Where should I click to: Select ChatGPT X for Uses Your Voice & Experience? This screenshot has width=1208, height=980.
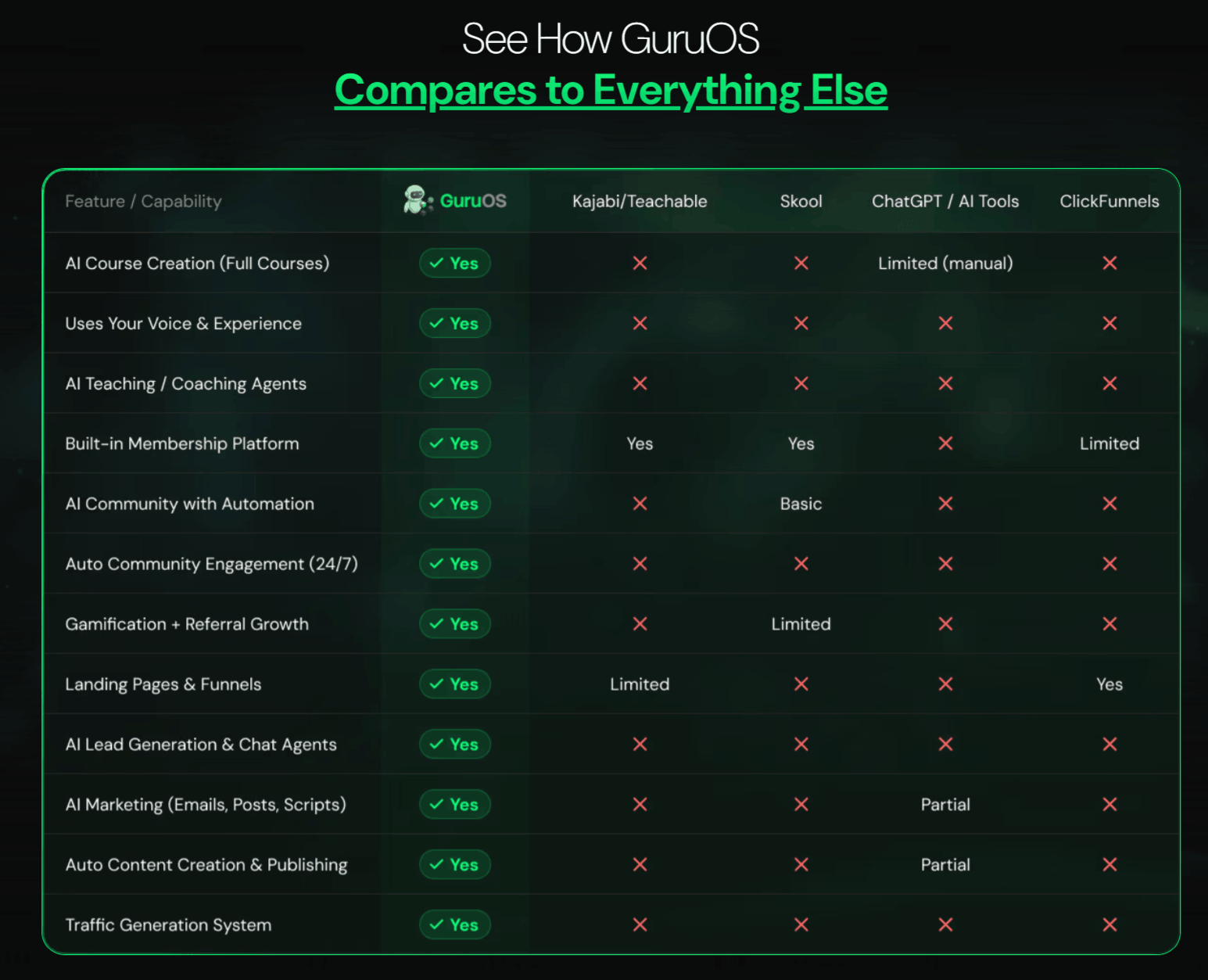[x=945, y=323]
